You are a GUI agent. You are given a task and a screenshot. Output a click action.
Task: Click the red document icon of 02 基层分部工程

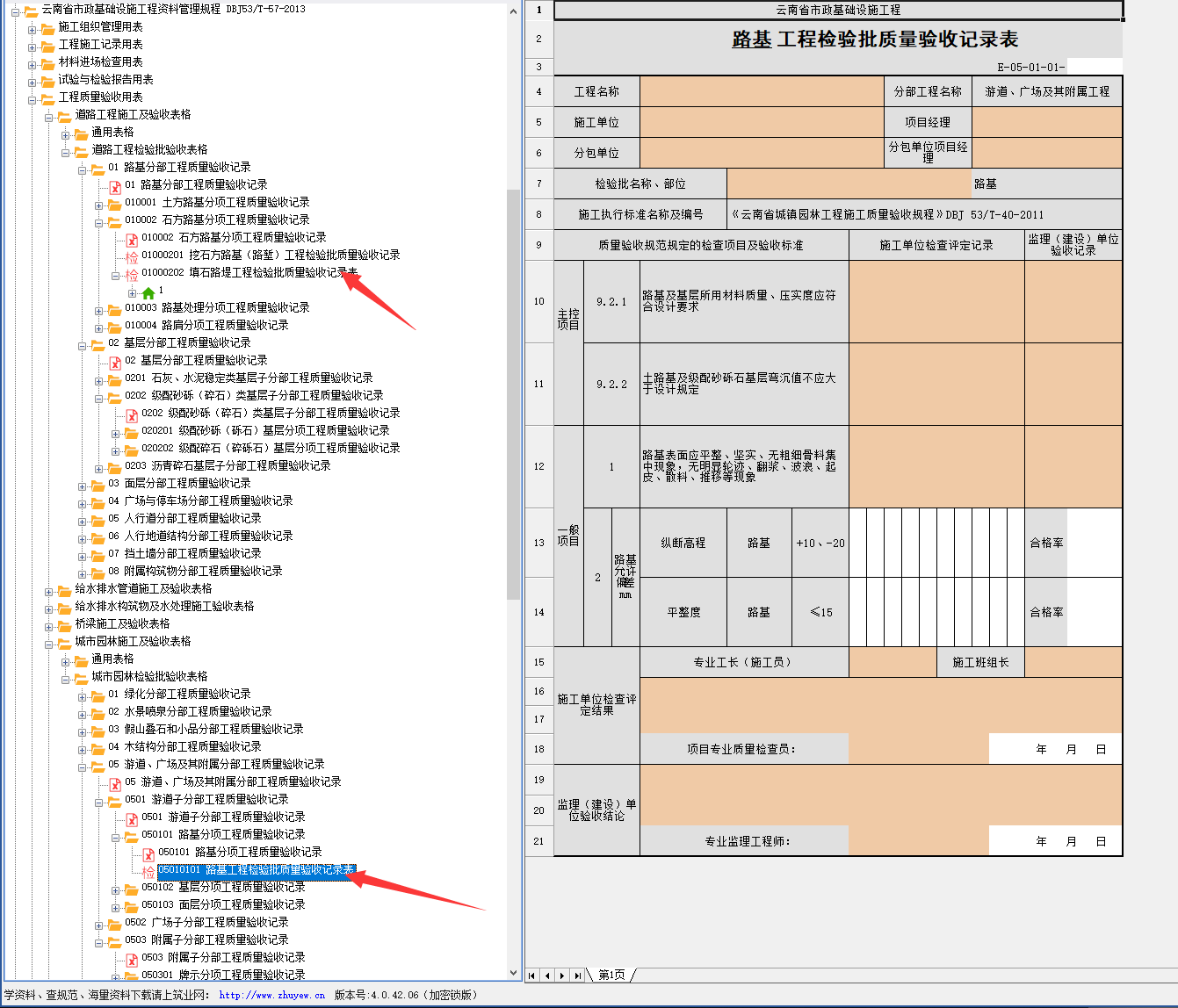click(x=114, y=362)
